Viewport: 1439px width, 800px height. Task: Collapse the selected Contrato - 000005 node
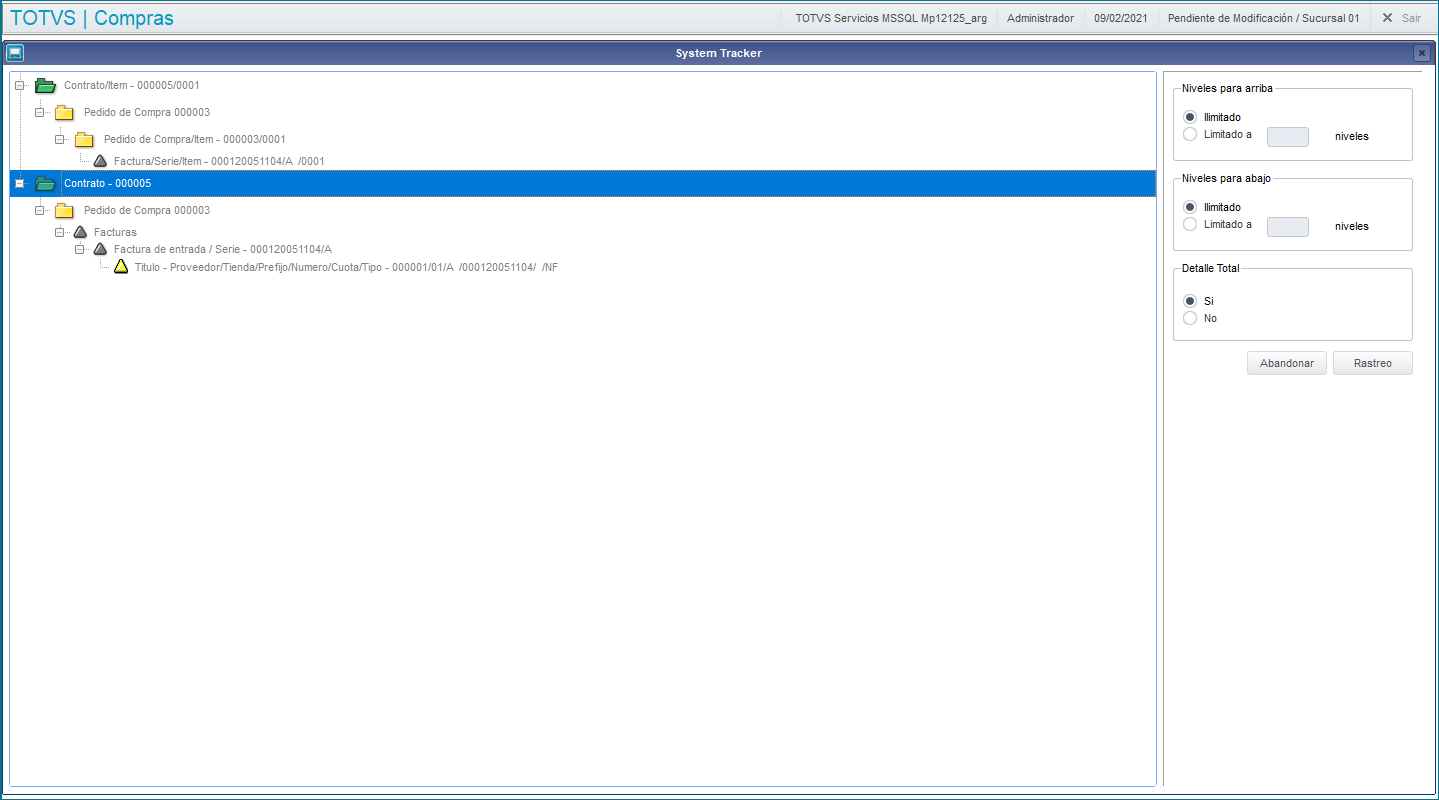tap(20, 183)
